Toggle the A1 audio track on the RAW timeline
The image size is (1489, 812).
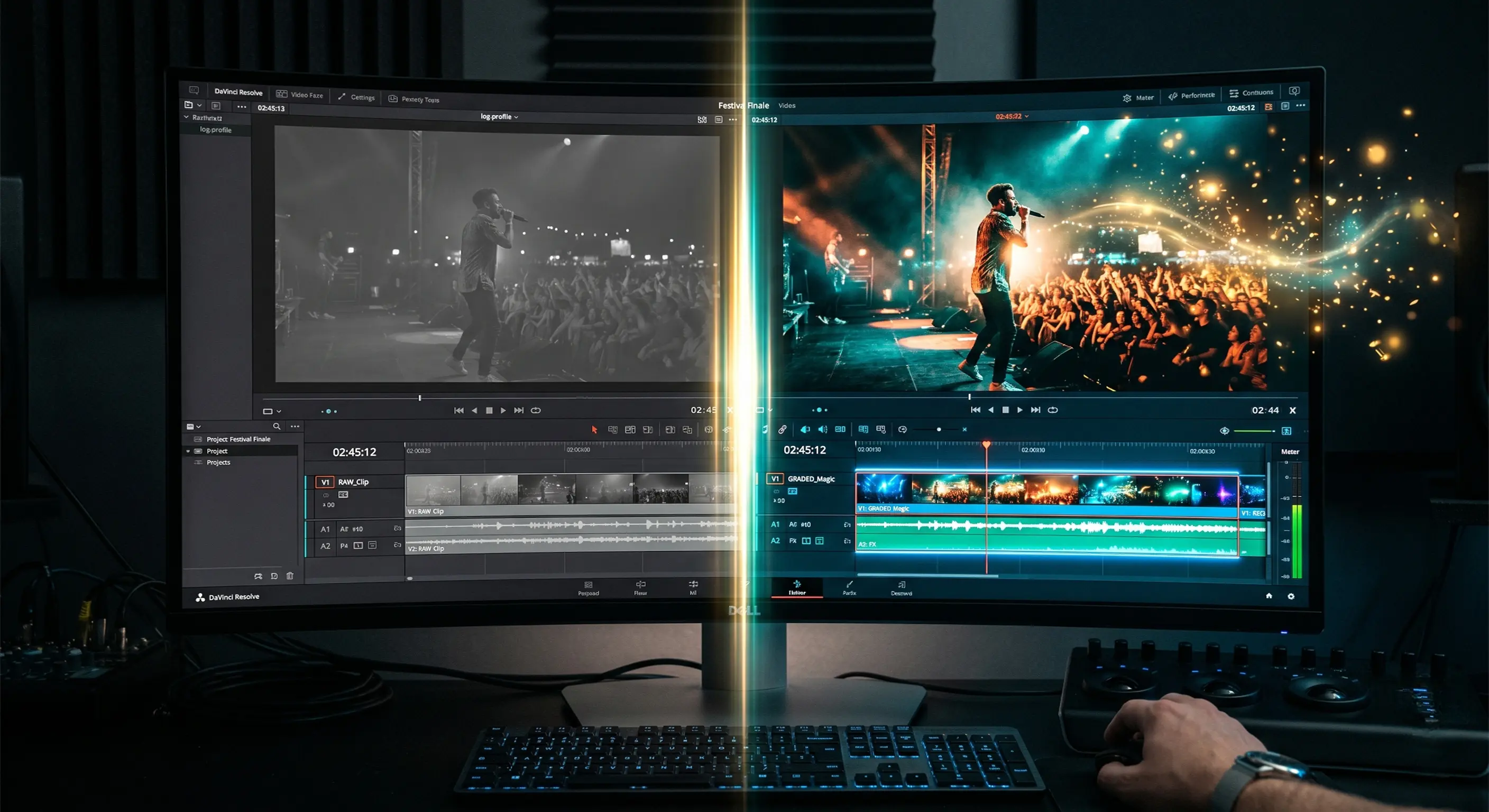[x=325, y=529]
